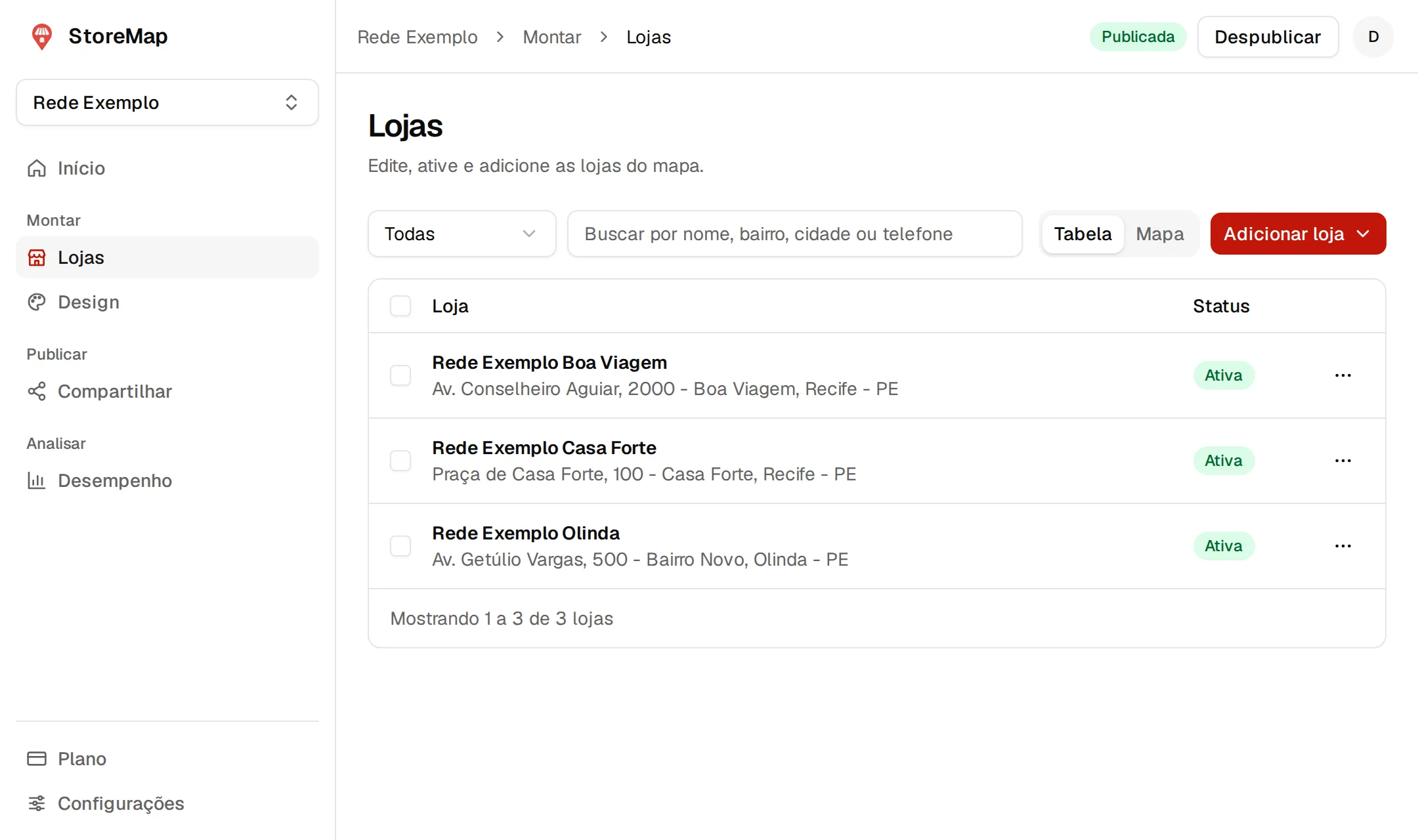Open the user avatar D menu
Image resolution: width=1418 pixels, height=840 pixels.
click(1373, 37)
